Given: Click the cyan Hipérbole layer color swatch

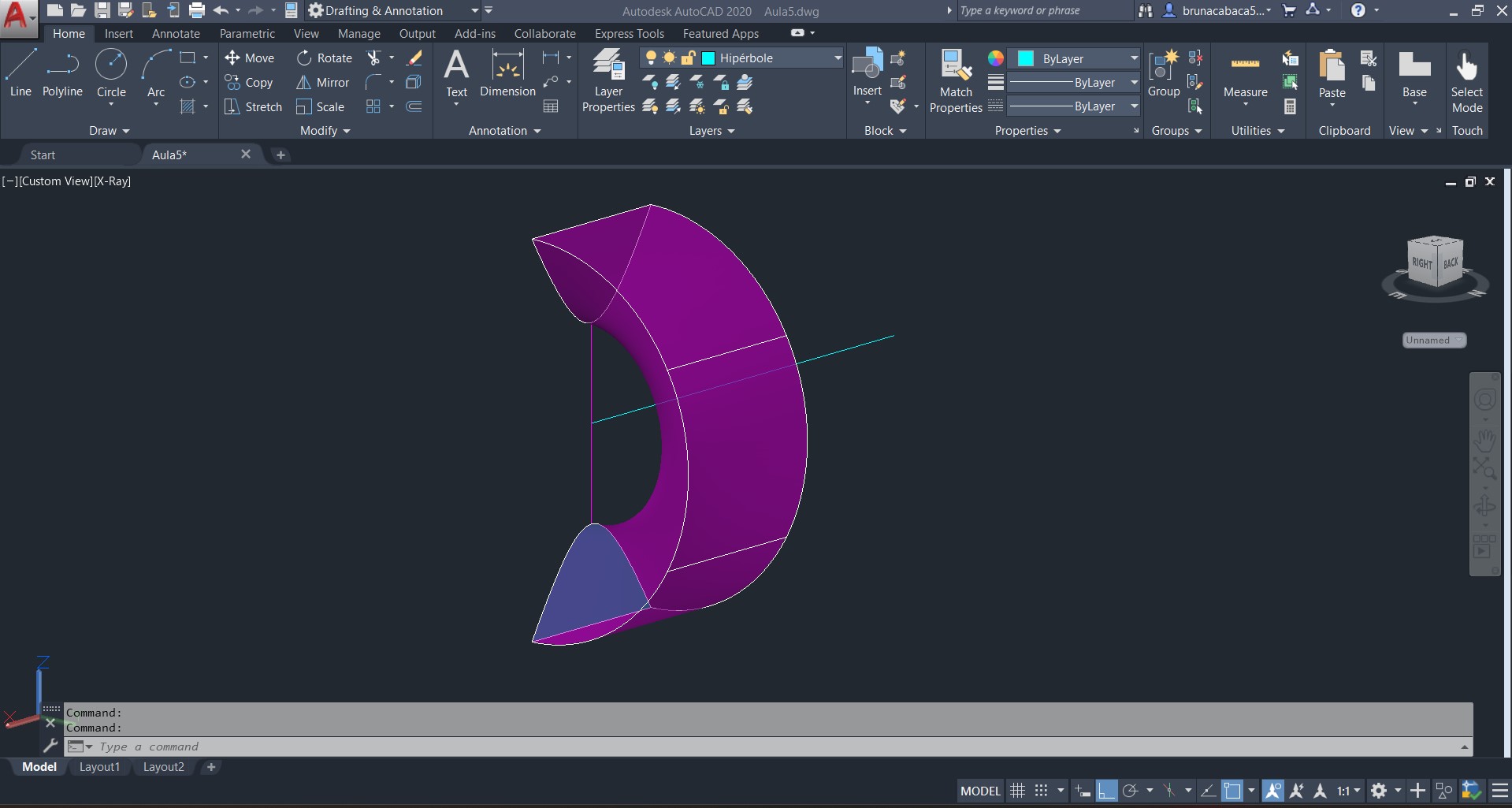Looking at the screenshot, I should tap(708, 58).
